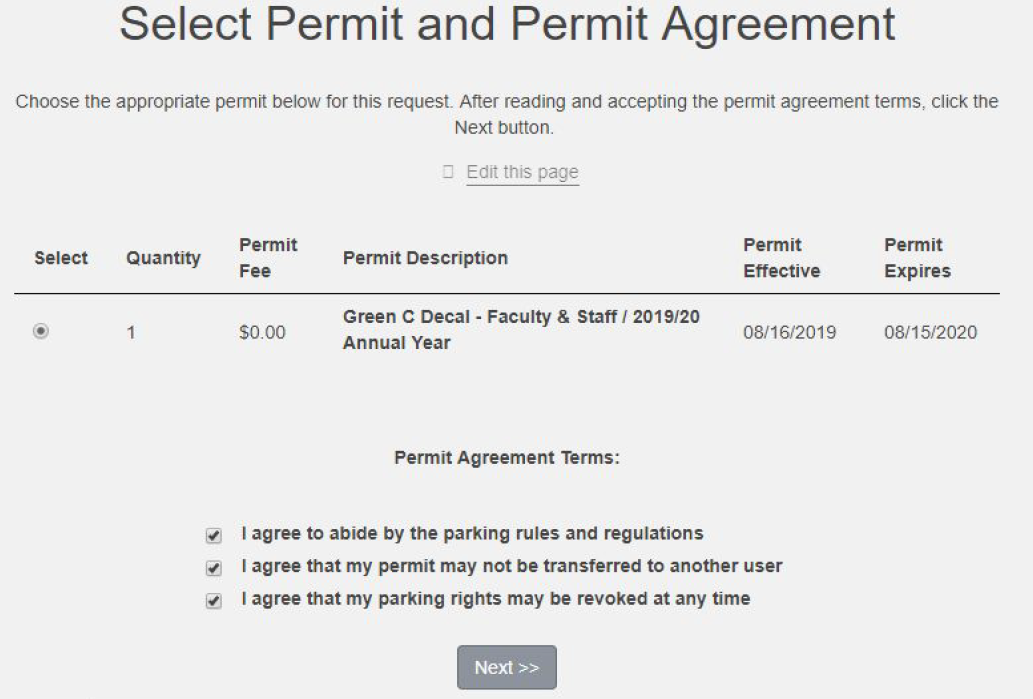The height and width of the screenshot is (699, 1033).
Task: Click the small icon beside Edit this page
Action: pos(448,172)
